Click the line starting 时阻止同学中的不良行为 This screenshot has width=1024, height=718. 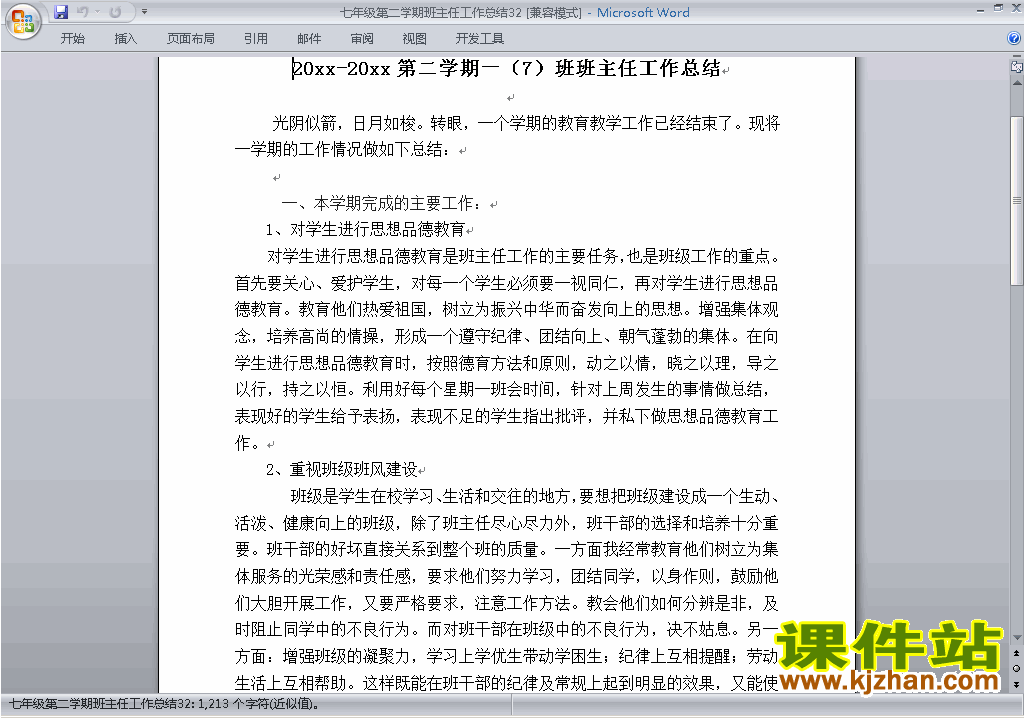coord(506,629)
